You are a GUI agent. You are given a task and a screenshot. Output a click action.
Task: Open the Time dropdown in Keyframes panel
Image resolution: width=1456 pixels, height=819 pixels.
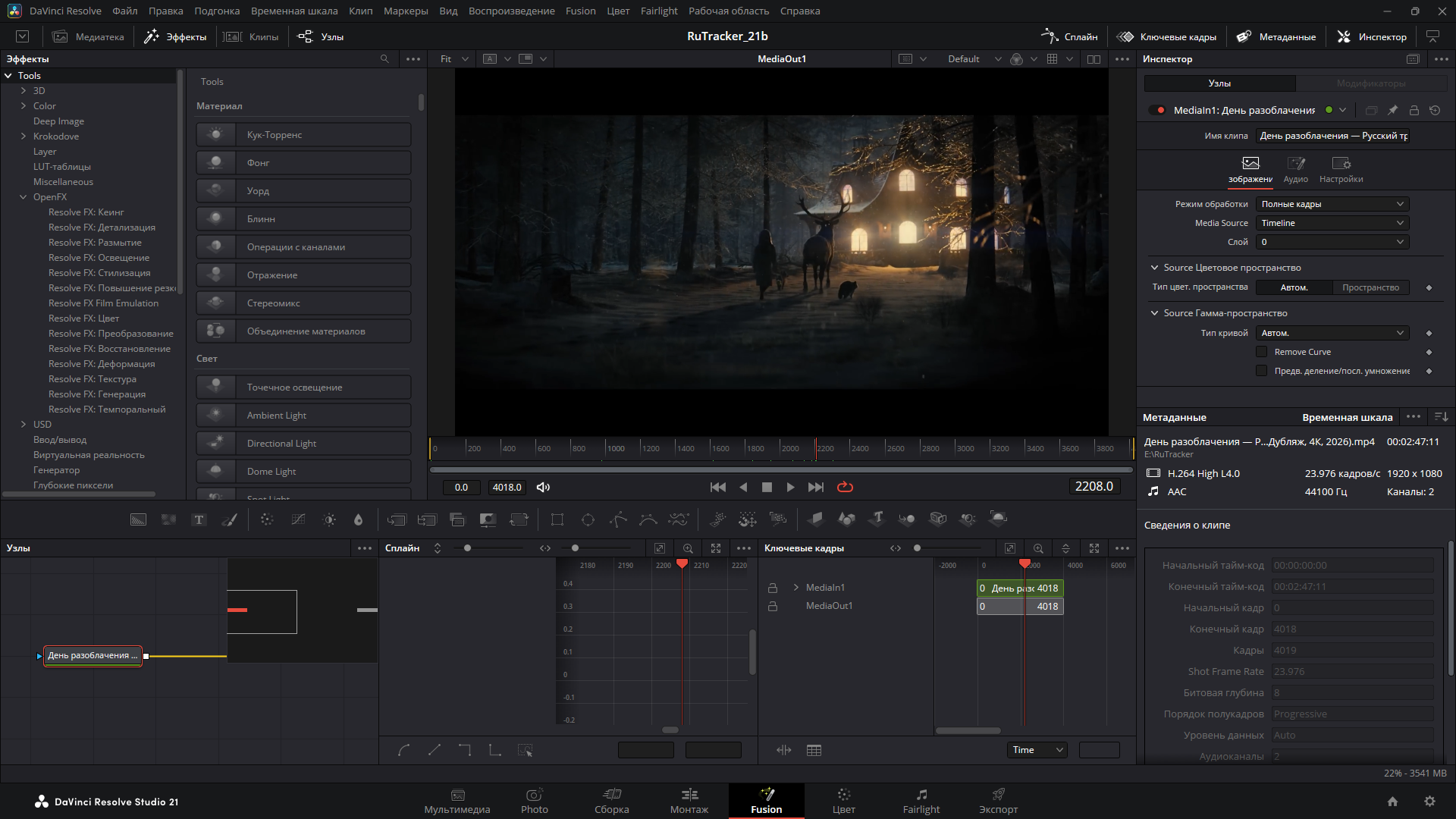pos(1037,750)
